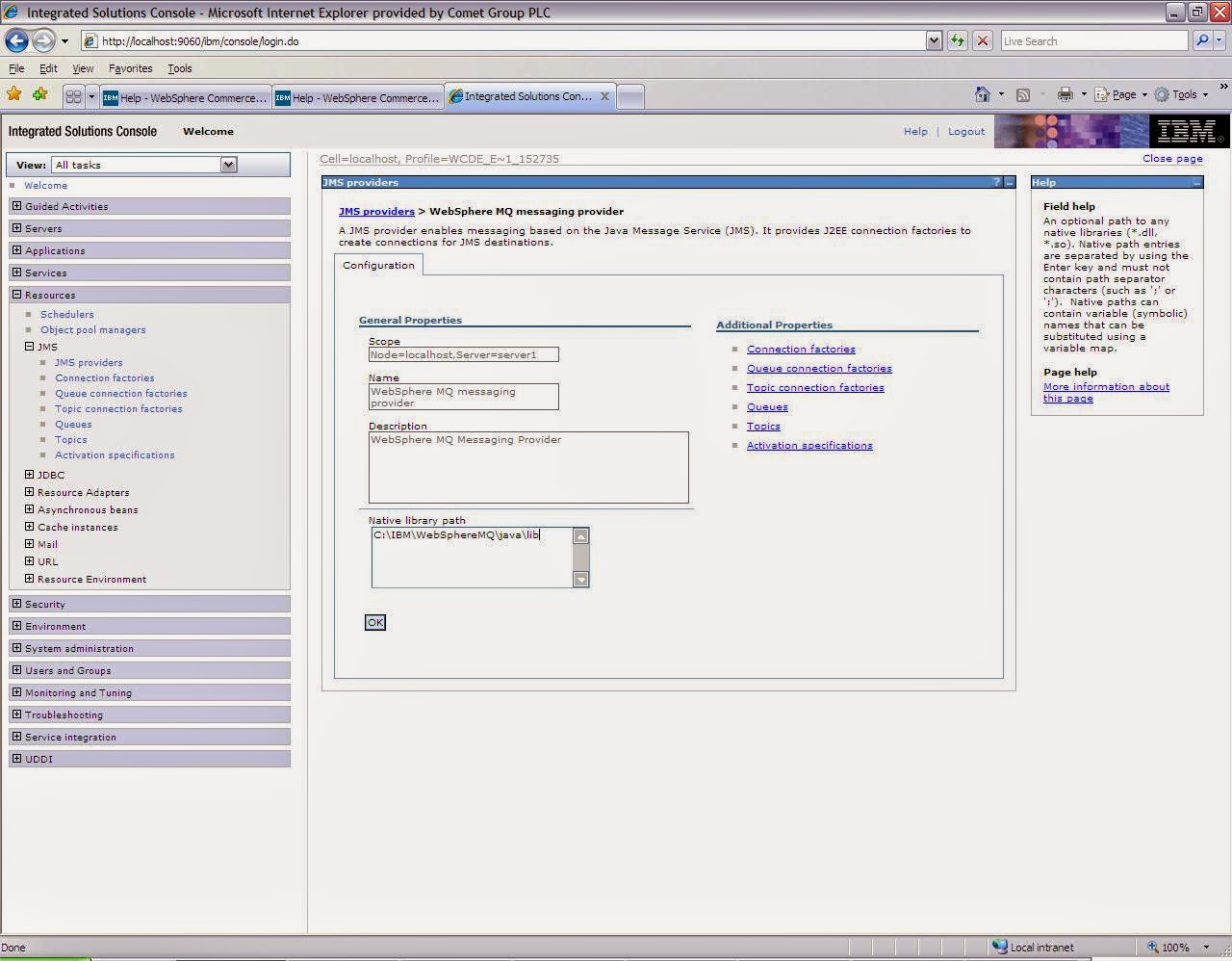Collapse the Resources tree section
Image resolution: width=1232 pixels, height=961 pixels.
coord(16,295)
